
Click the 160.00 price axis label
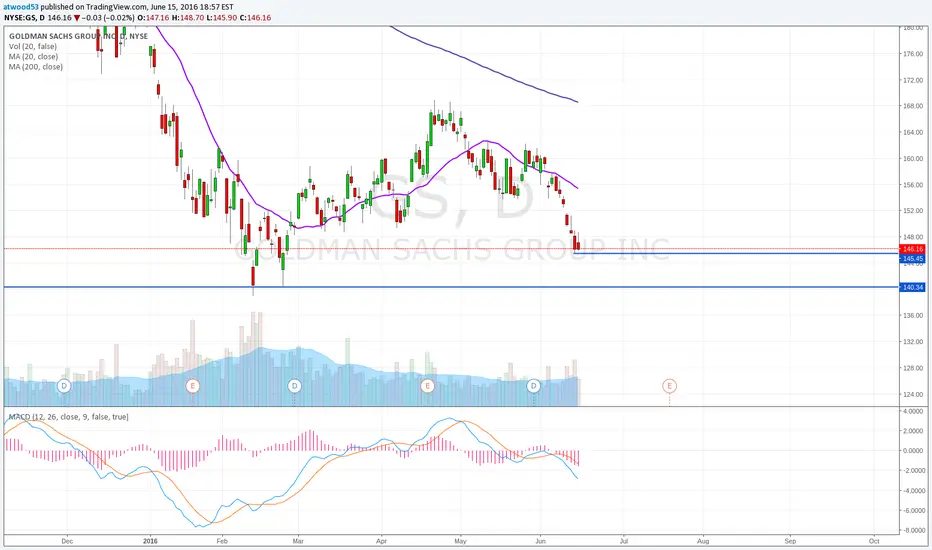tap(914, 159)
